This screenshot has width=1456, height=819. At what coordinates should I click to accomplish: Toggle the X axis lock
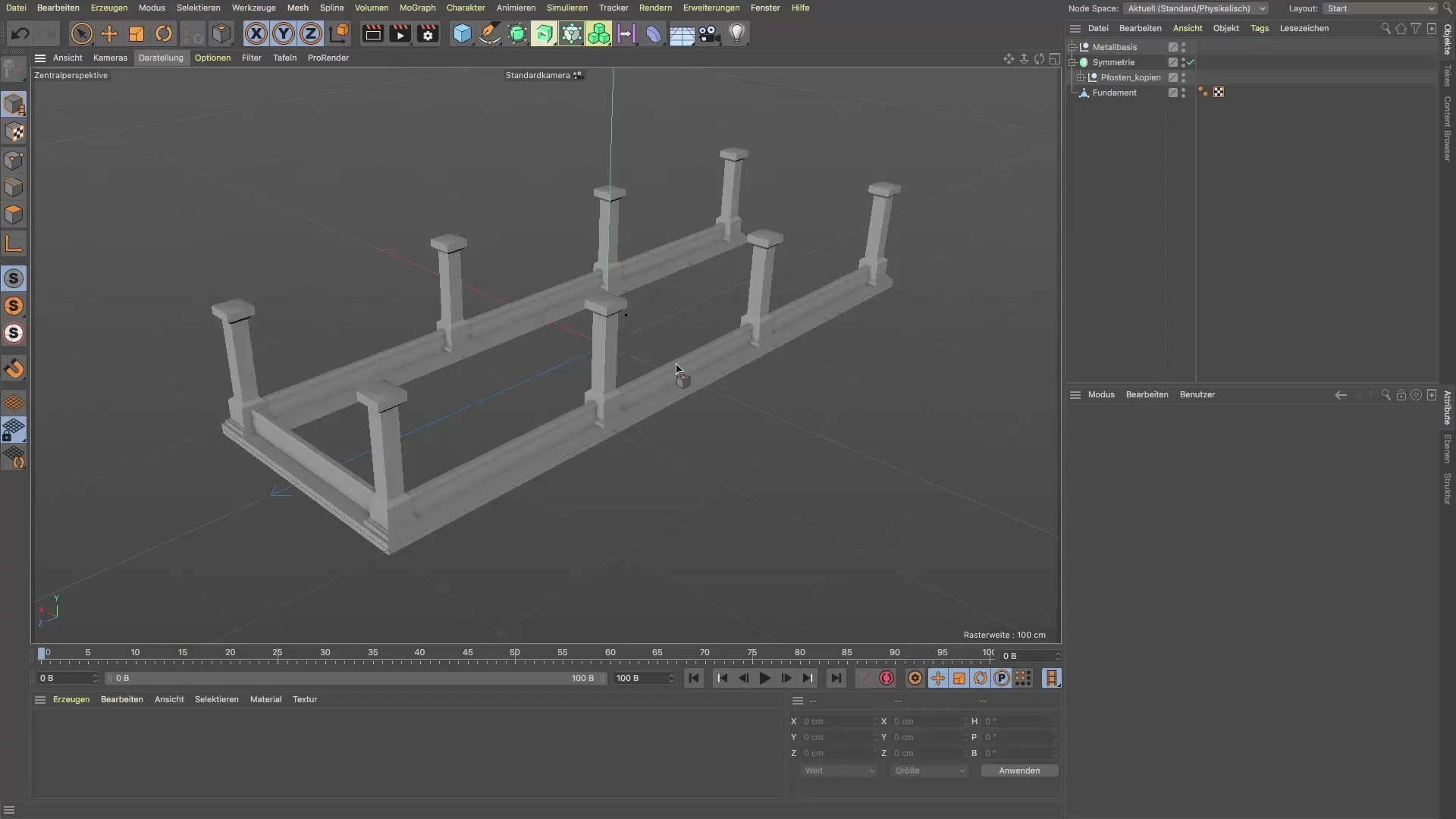(256, 33)
